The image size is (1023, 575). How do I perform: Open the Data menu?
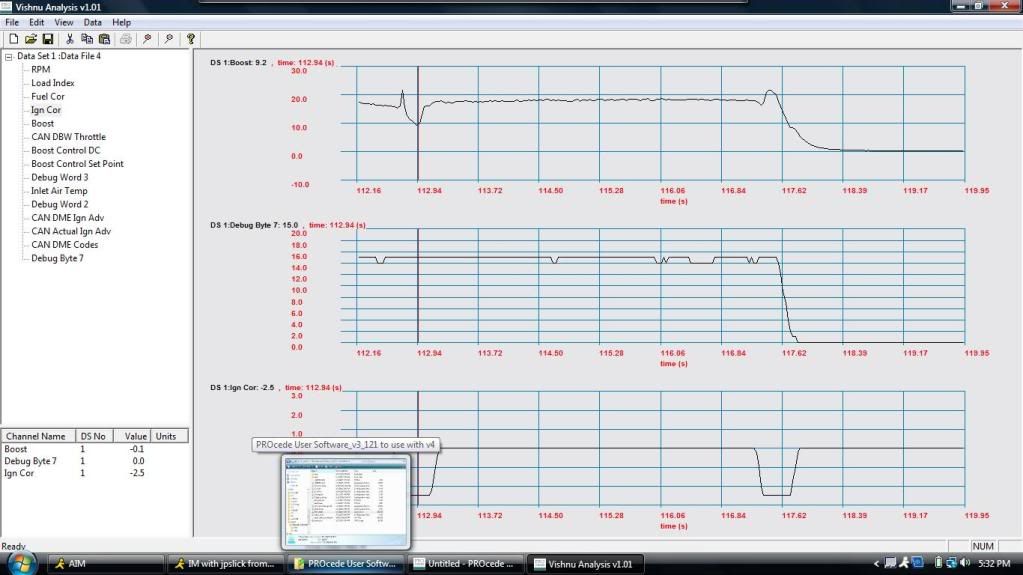point(93,22)
